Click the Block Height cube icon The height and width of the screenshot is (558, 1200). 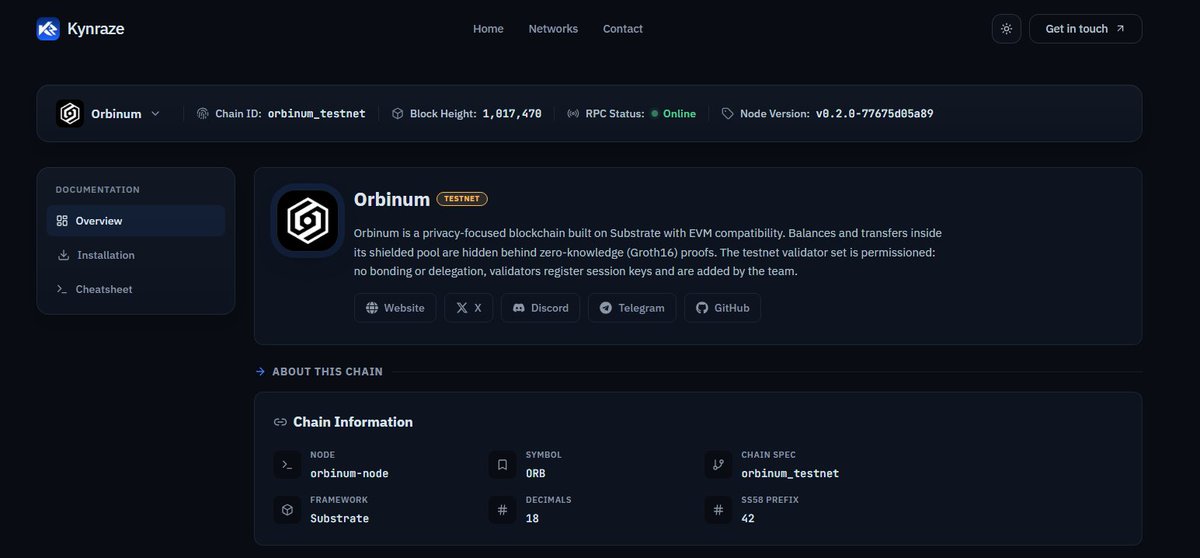[398, 114]
